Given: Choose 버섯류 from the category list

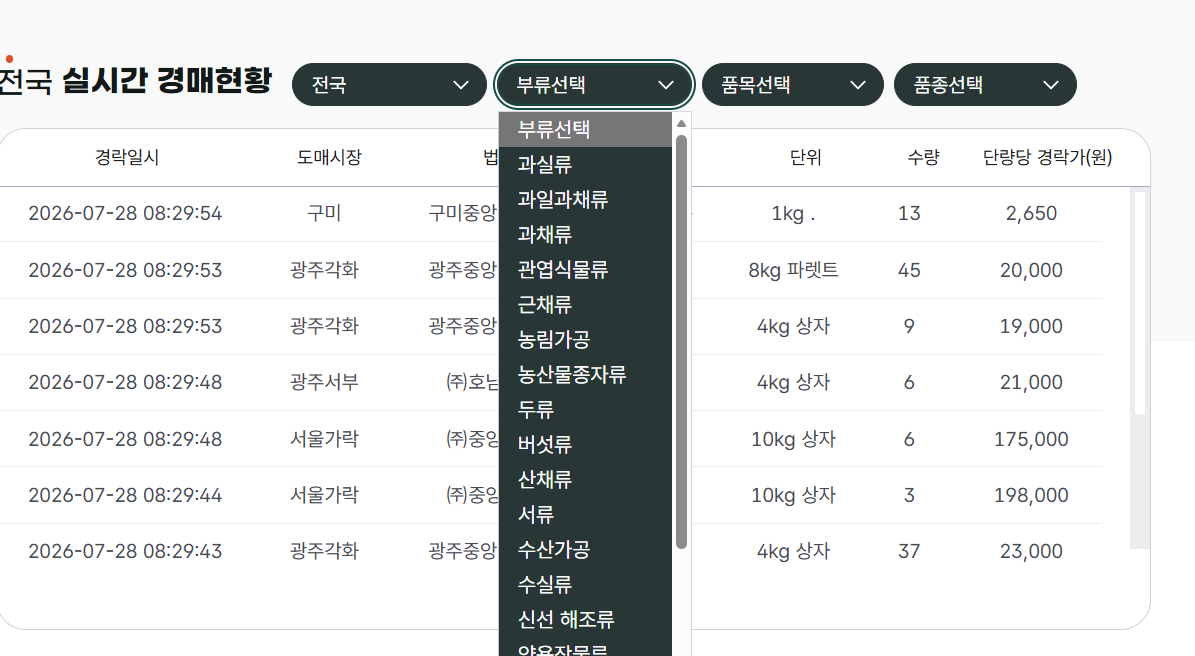Looking at the screenshot, I should 585,445.
